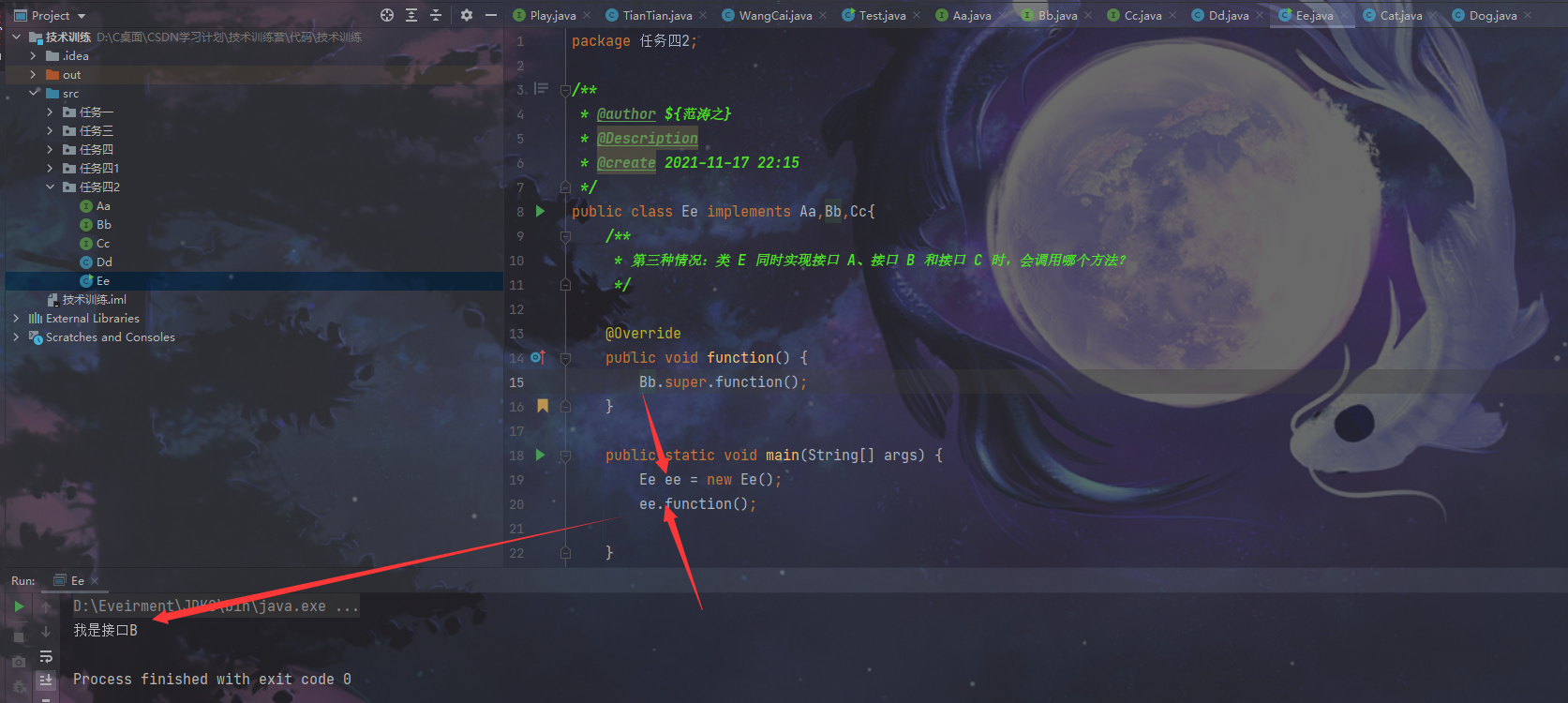Screen dimensions: 1568x703
Task: Click the console output 我是接口B
Action: (x=105, y=631)
